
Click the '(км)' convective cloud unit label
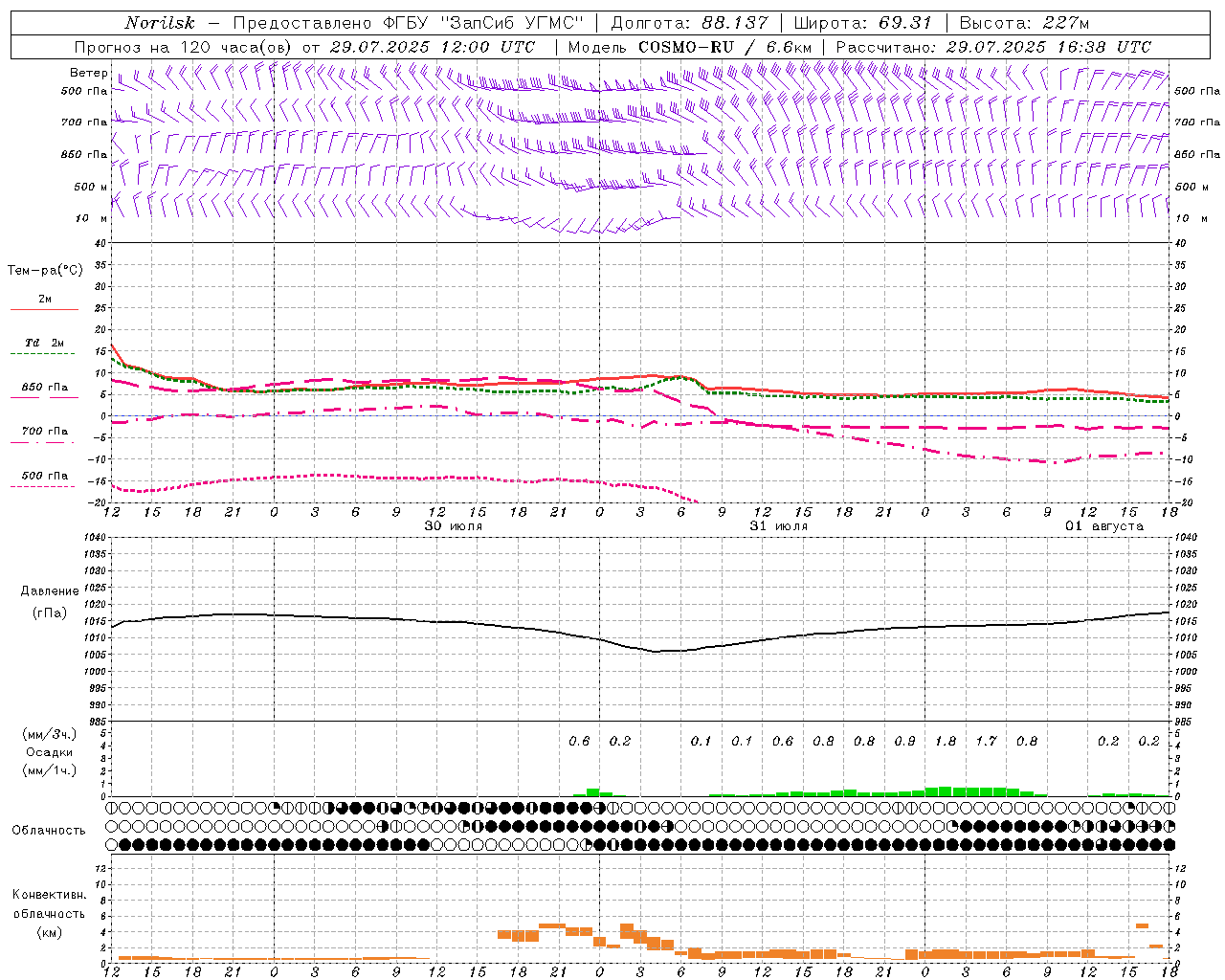click(x=49, y=932)
